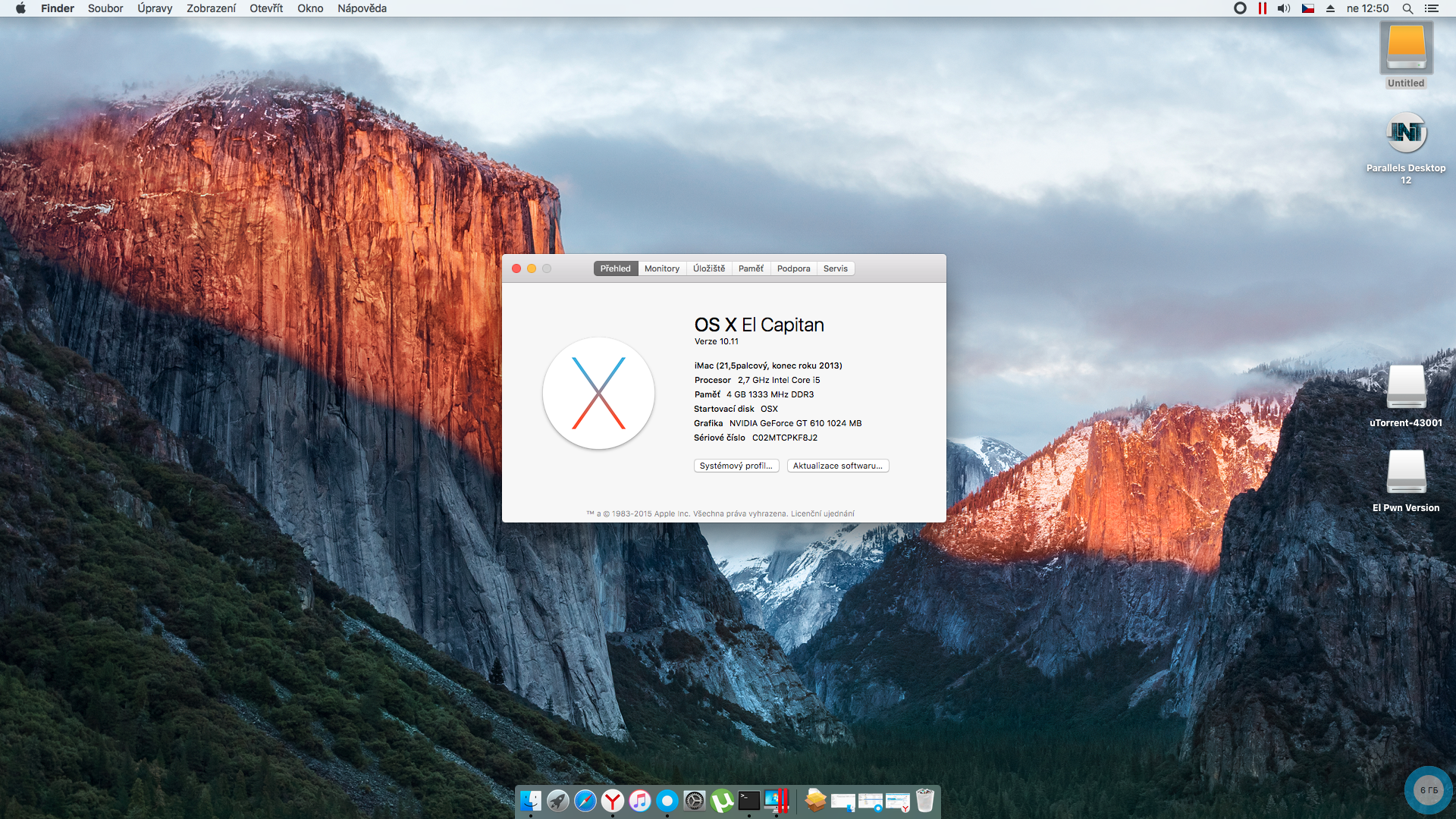Screen dimensions: 1456x819
Task: Launch Safari from the Dock
Action: tap(585, 801)
